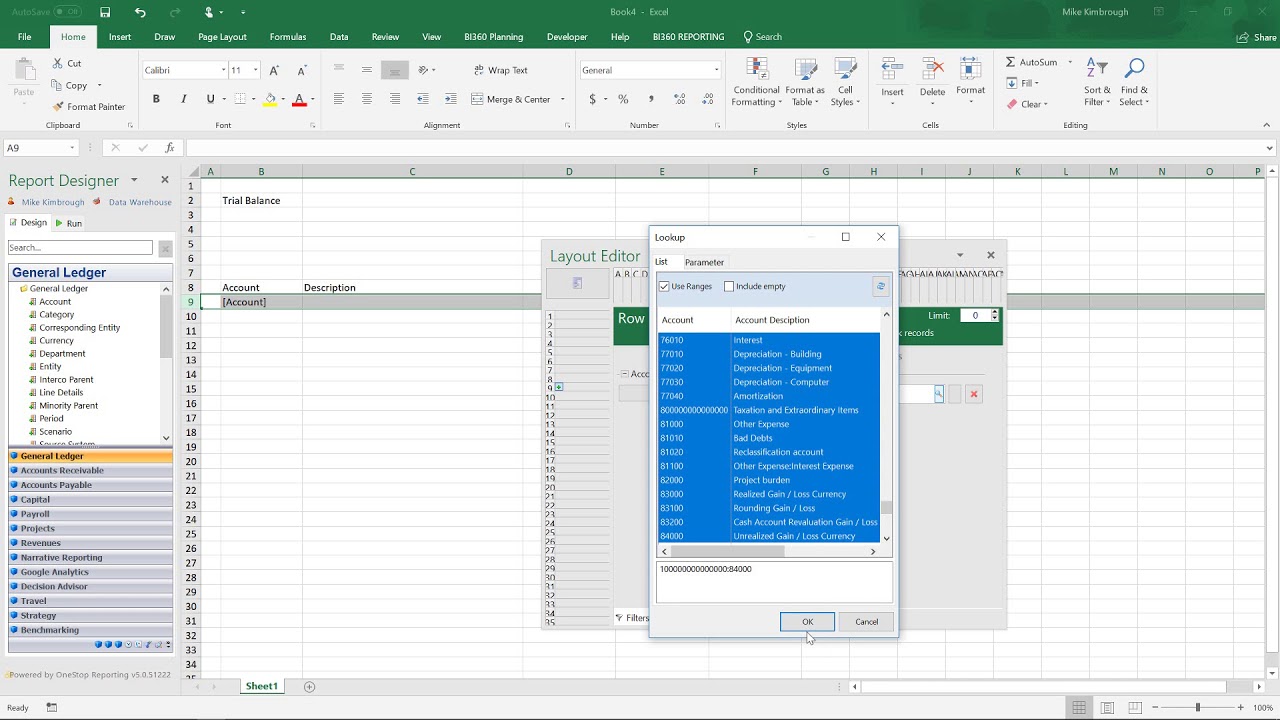Viewport: 1280px width, 720px height.
Task: Switch to Parameter tab in Lookup
Action: (x=704, y=262)
